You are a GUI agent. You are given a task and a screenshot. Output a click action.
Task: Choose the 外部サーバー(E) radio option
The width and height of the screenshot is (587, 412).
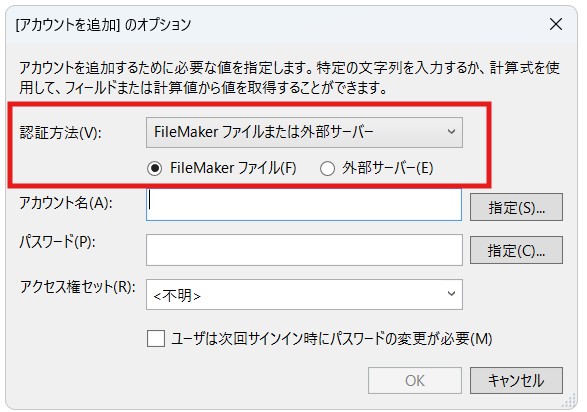click(327, 168)
